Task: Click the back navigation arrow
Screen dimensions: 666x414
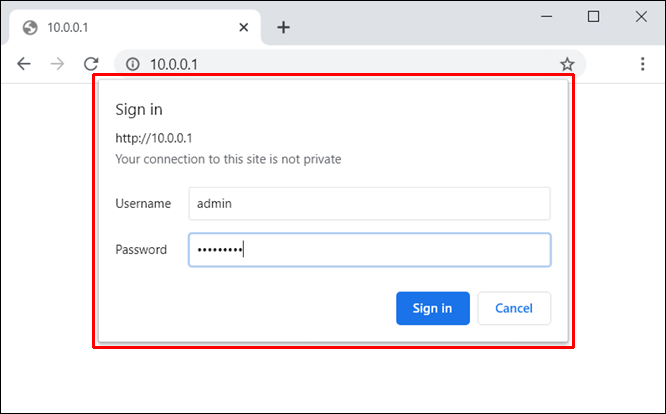Action: click(x=24, y=64)
